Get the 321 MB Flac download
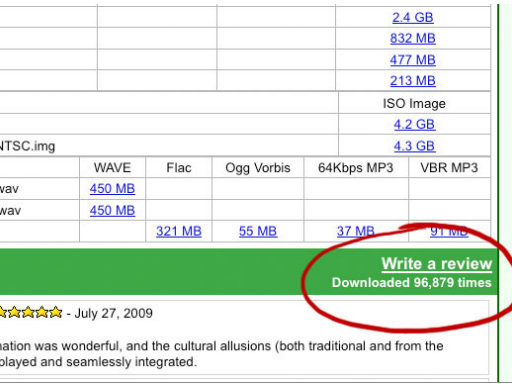 tap(179, 232)
